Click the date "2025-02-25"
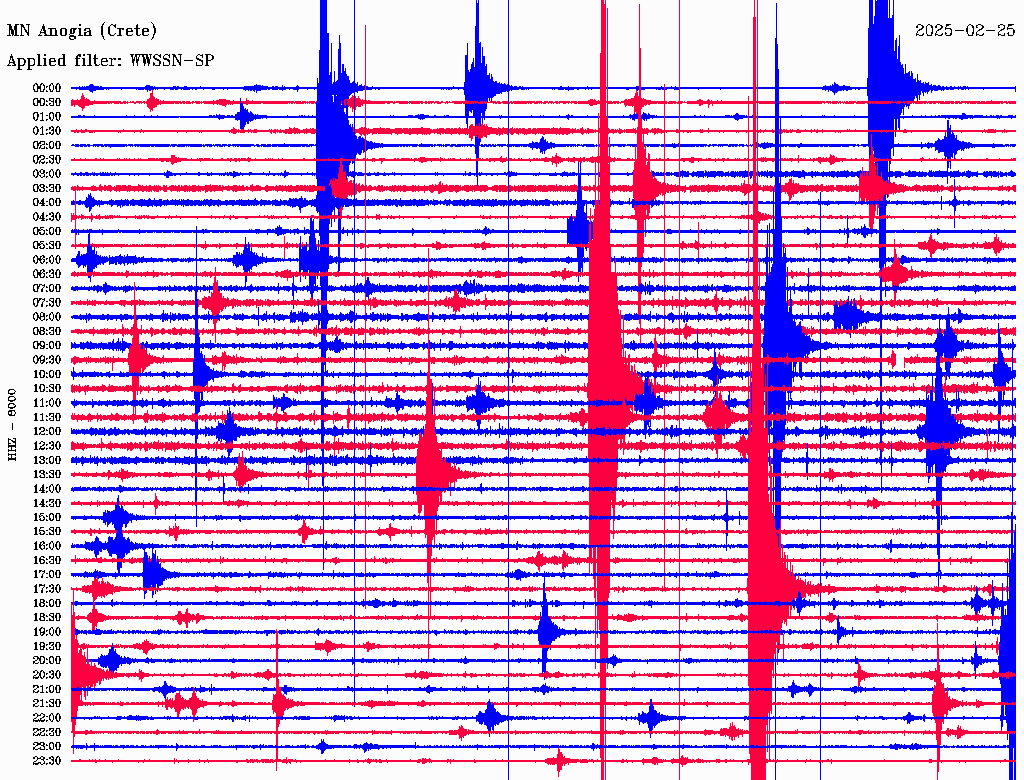Screen dimensions: 1024x780 (965, 31)
